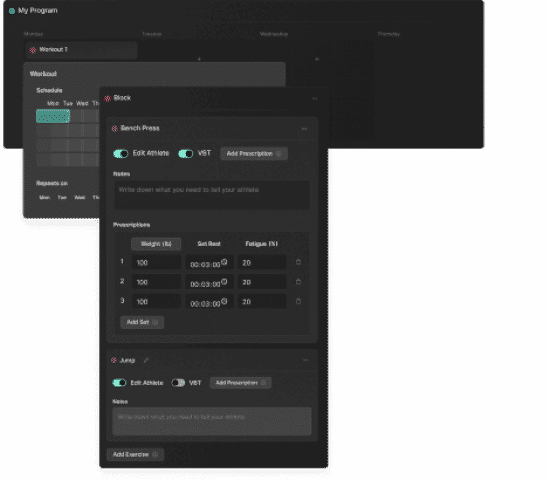Viewport: 547px width, 480px height.
Task: Delete prescription set 3 with trash icon
Action: tap(298, 301)
